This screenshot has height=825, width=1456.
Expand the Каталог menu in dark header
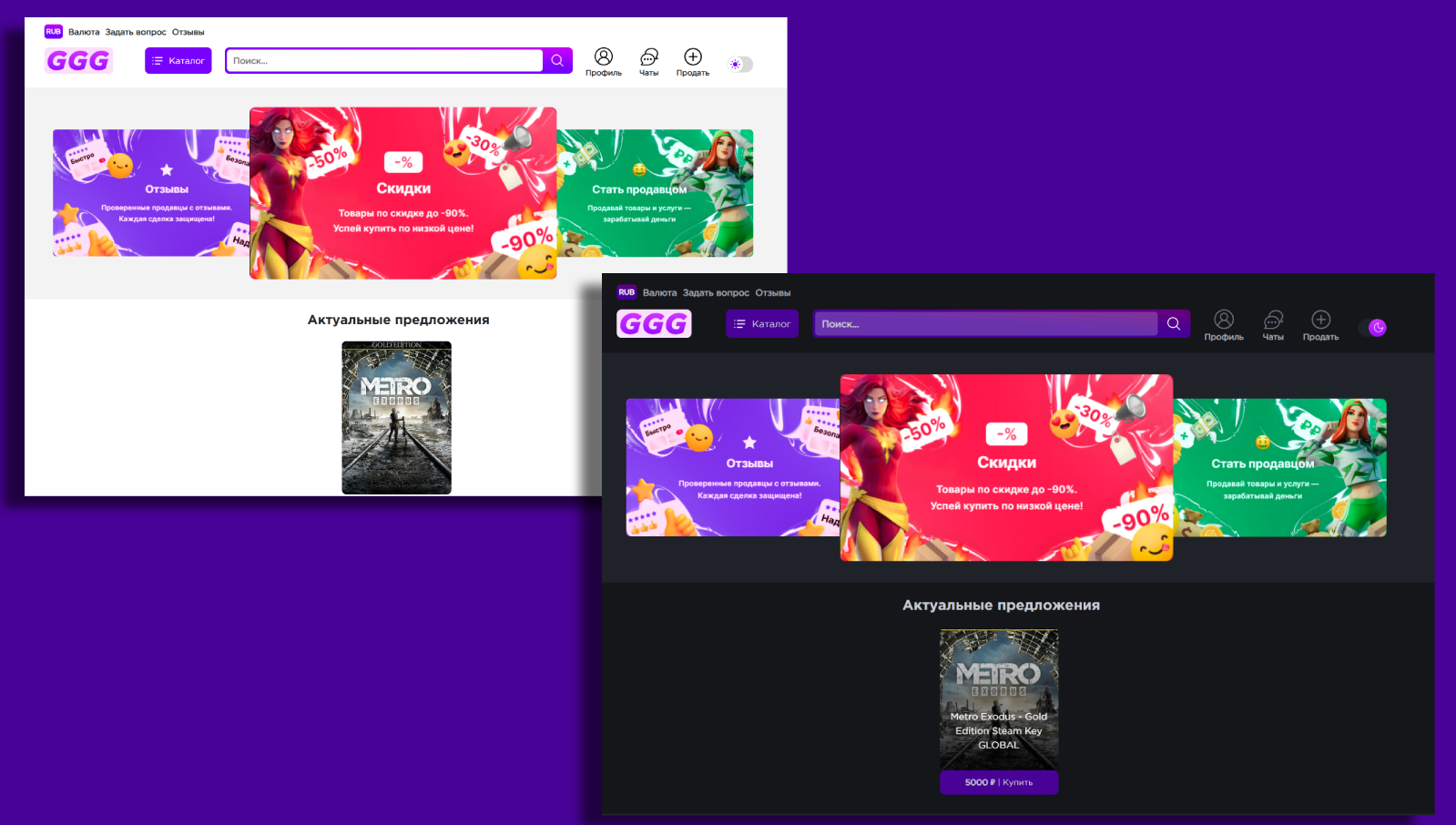click(762, 324)
